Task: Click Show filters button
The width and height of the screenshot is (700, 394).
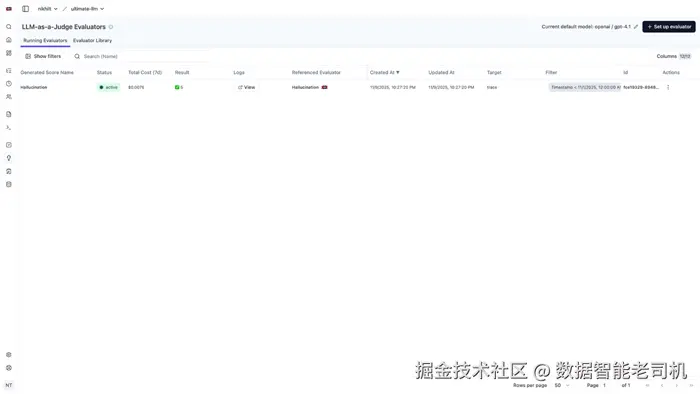Action: coord(43,56)
